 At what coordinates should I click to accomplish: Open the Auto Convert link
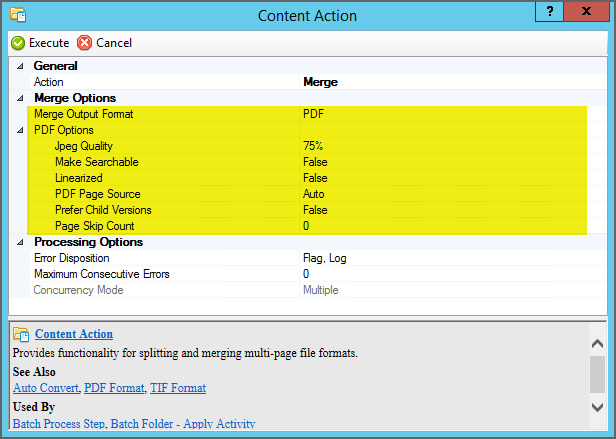[43, 388]
